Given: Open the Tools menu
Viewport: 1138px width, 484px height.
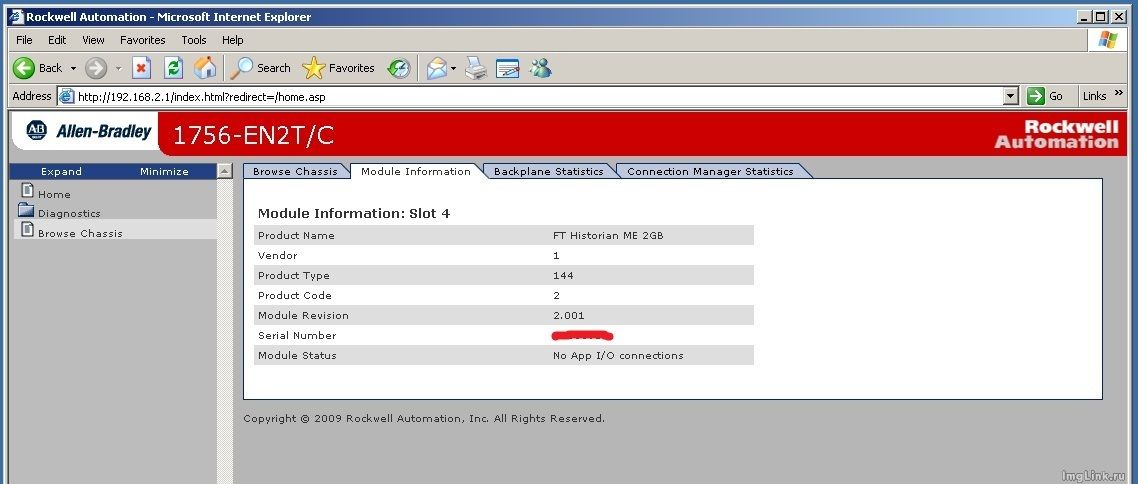Looking at the screenshot, I should (x=194, y=40).
